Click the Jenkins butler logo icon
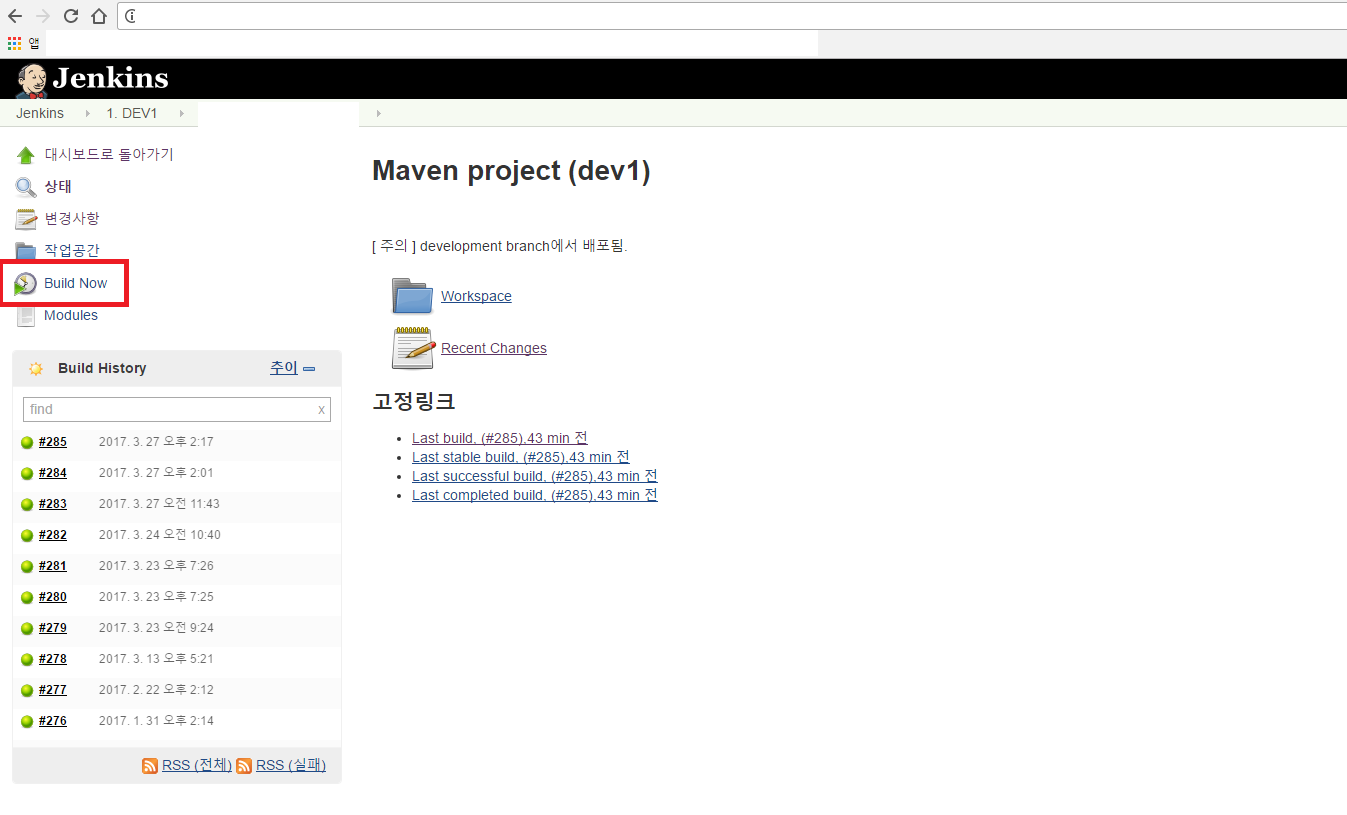 pyautogui.click(x=32, y=80)
